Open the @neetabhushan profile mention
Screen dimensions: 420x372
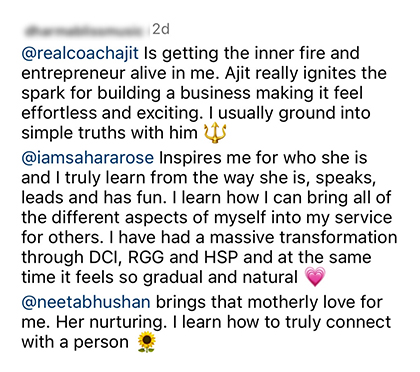(x=86, y=302)
